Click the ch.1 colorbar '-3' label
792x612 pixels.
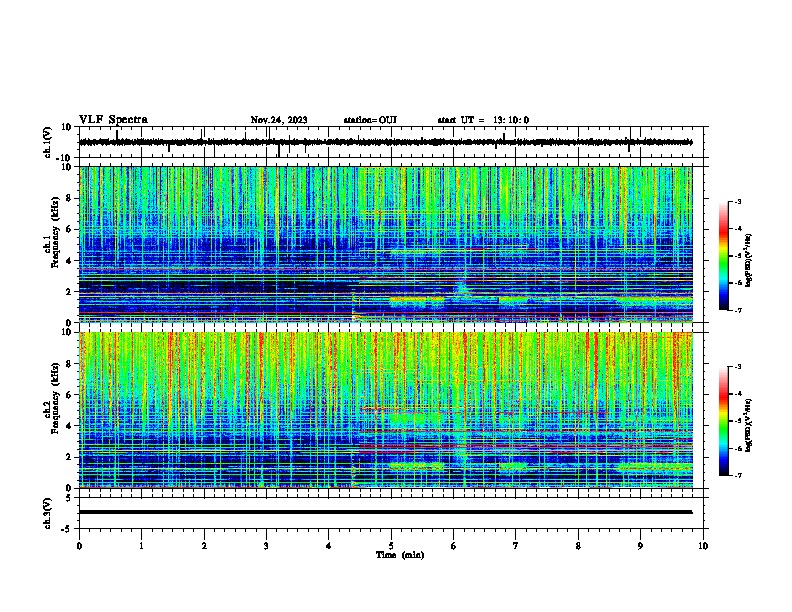[x=738, y=202]
